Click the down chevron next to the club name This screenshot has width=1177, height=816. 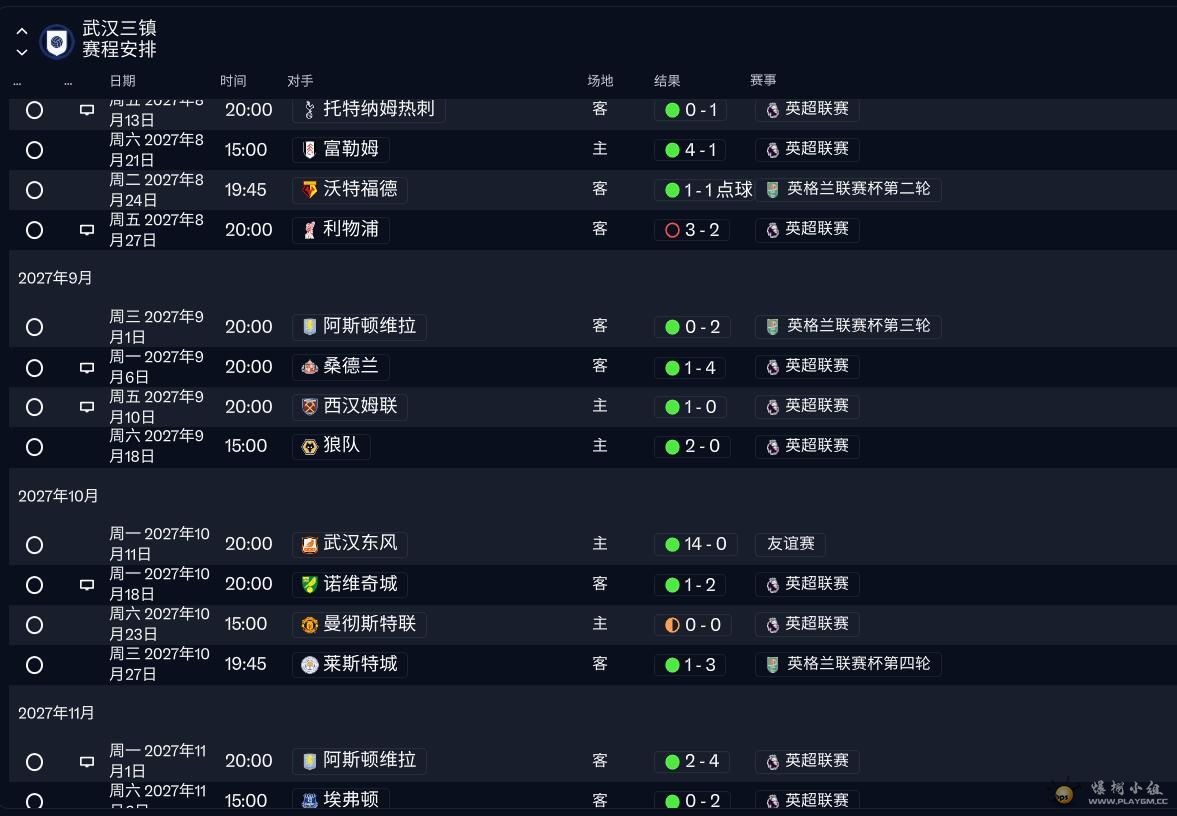point(22,52)
